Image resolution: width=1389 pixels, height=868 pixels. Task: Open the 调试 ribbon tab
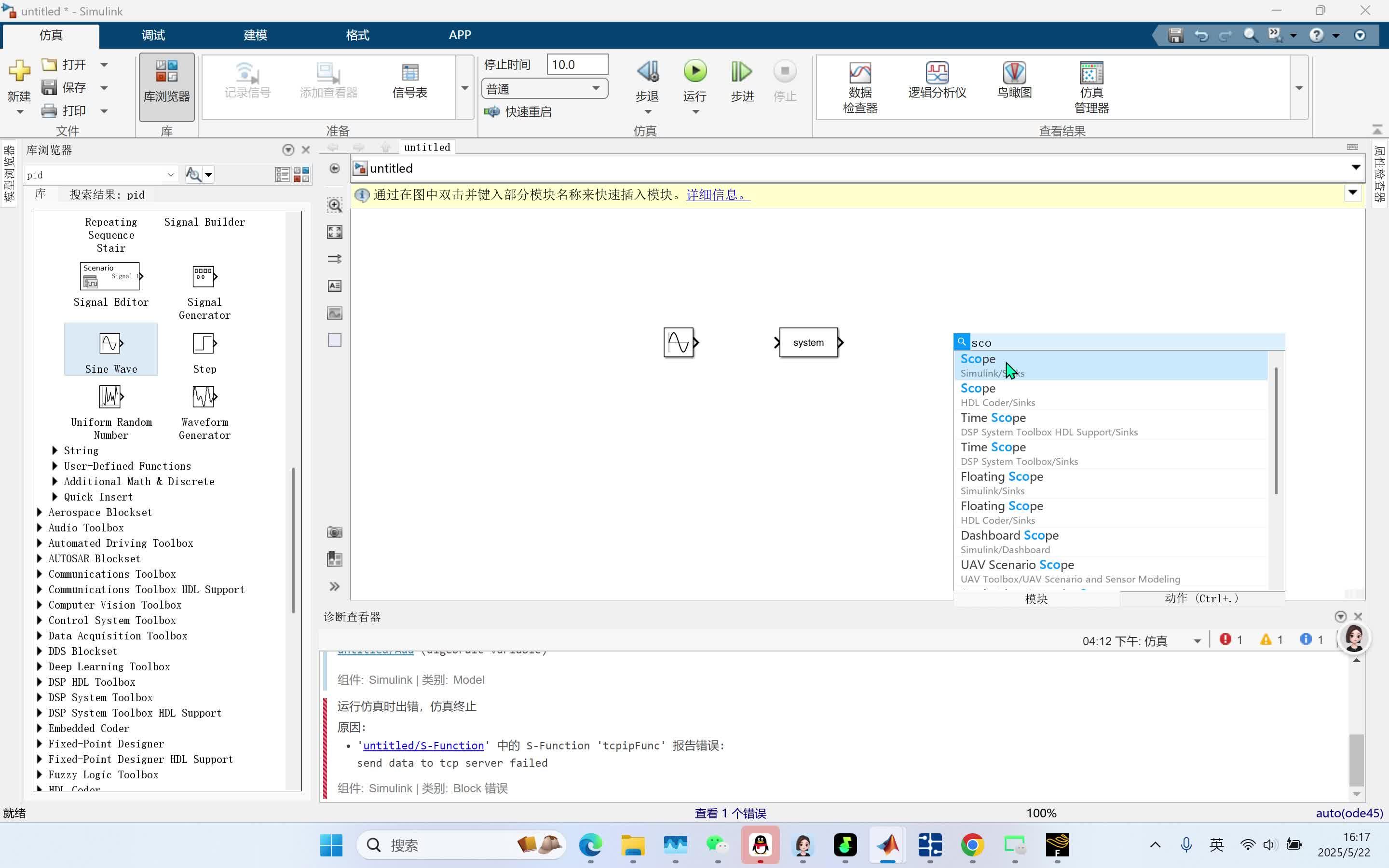coord(153,35)
